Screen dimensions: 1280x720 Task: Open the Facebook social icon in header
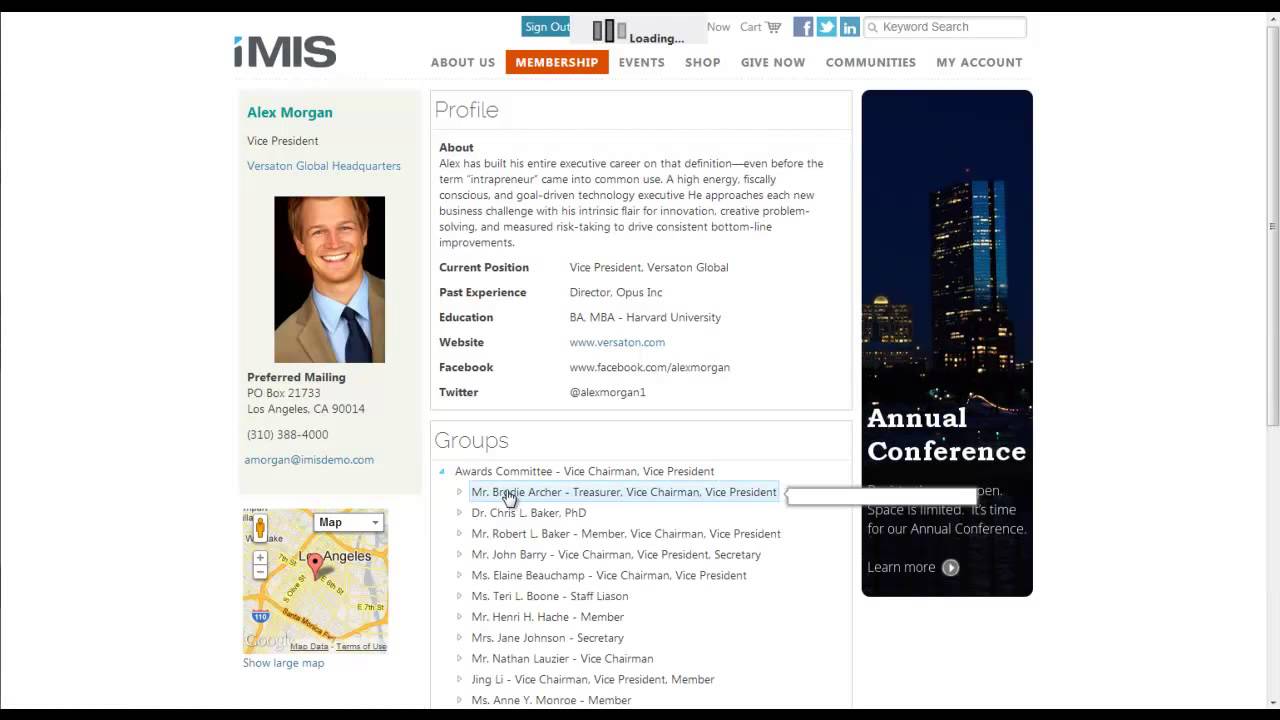point(803,27)
